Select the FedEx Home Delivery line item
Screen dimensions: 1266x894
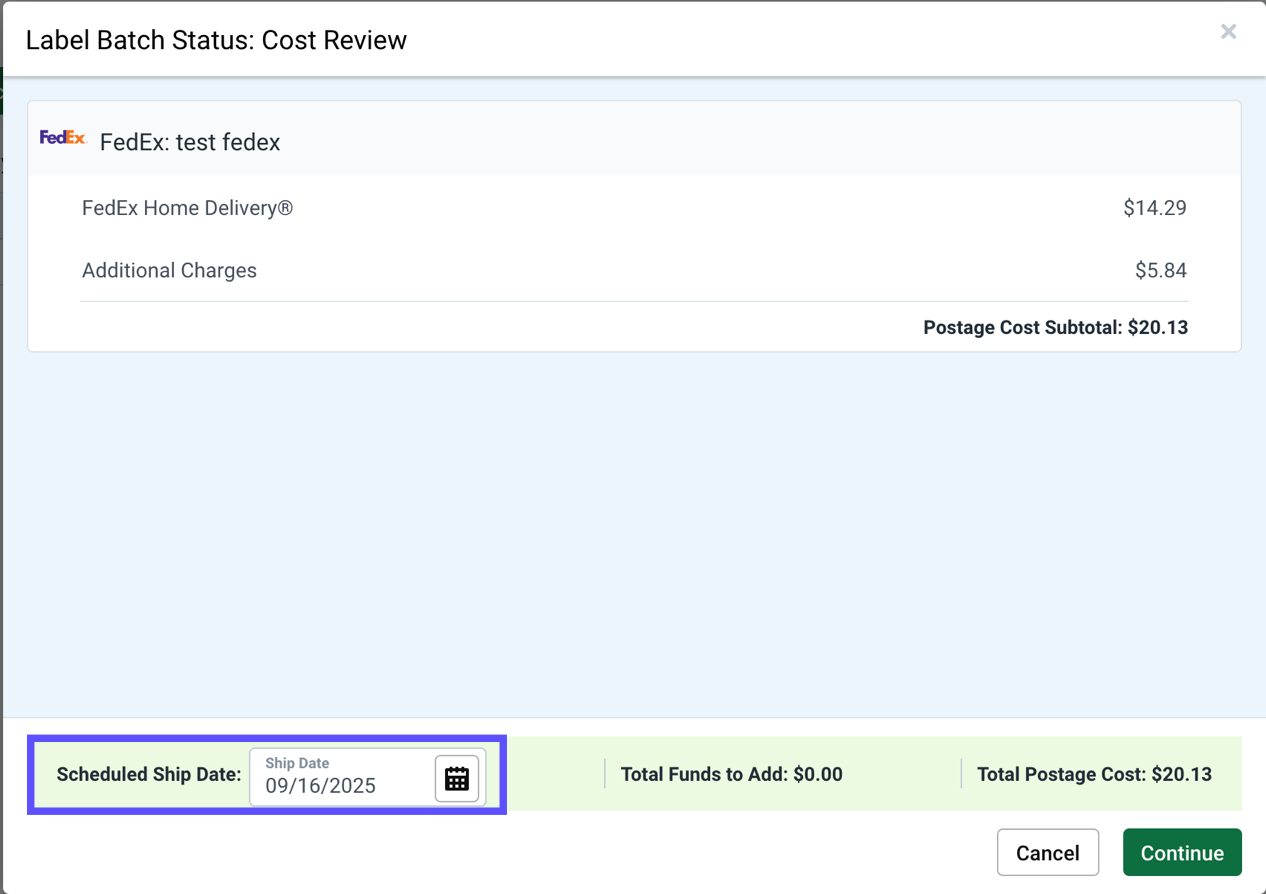pyautogui.click(x=187, y=208)
